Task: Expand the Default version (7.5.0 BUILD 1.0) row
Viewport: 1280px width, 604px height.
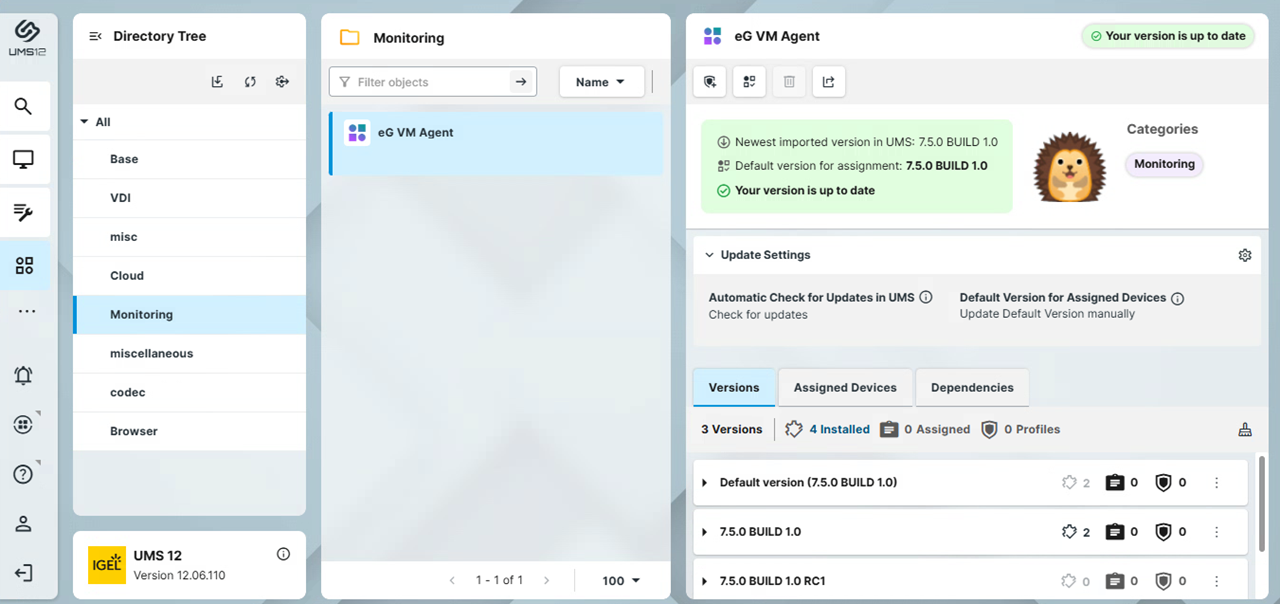Action: pyautogui.click(x=705, y=483)
